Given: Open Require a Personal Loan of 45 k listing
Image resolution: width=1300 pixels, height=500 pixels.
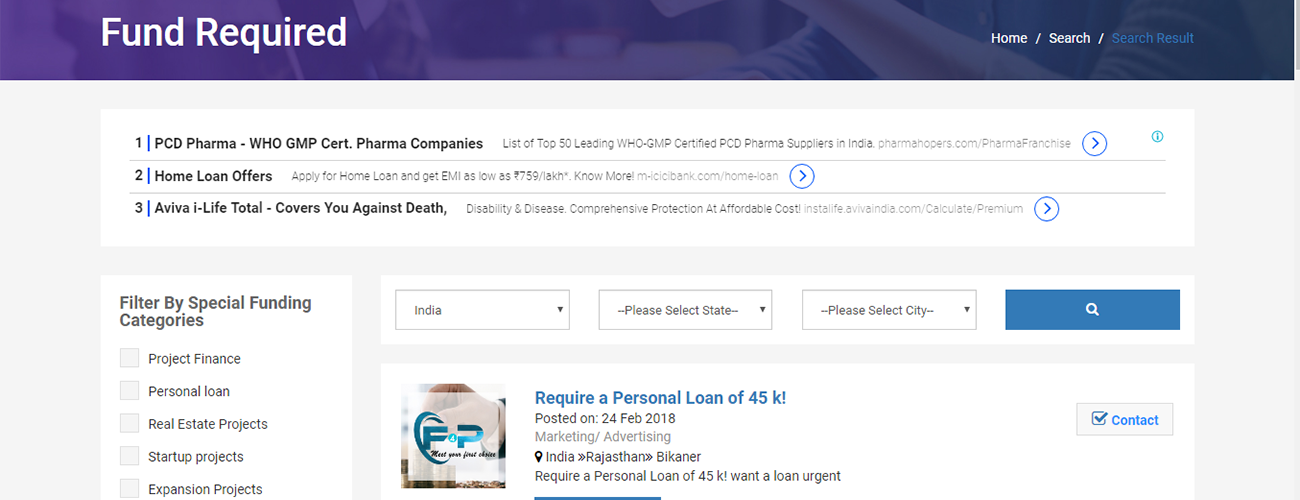Looking at the screenshot, I should coord(660,398).
